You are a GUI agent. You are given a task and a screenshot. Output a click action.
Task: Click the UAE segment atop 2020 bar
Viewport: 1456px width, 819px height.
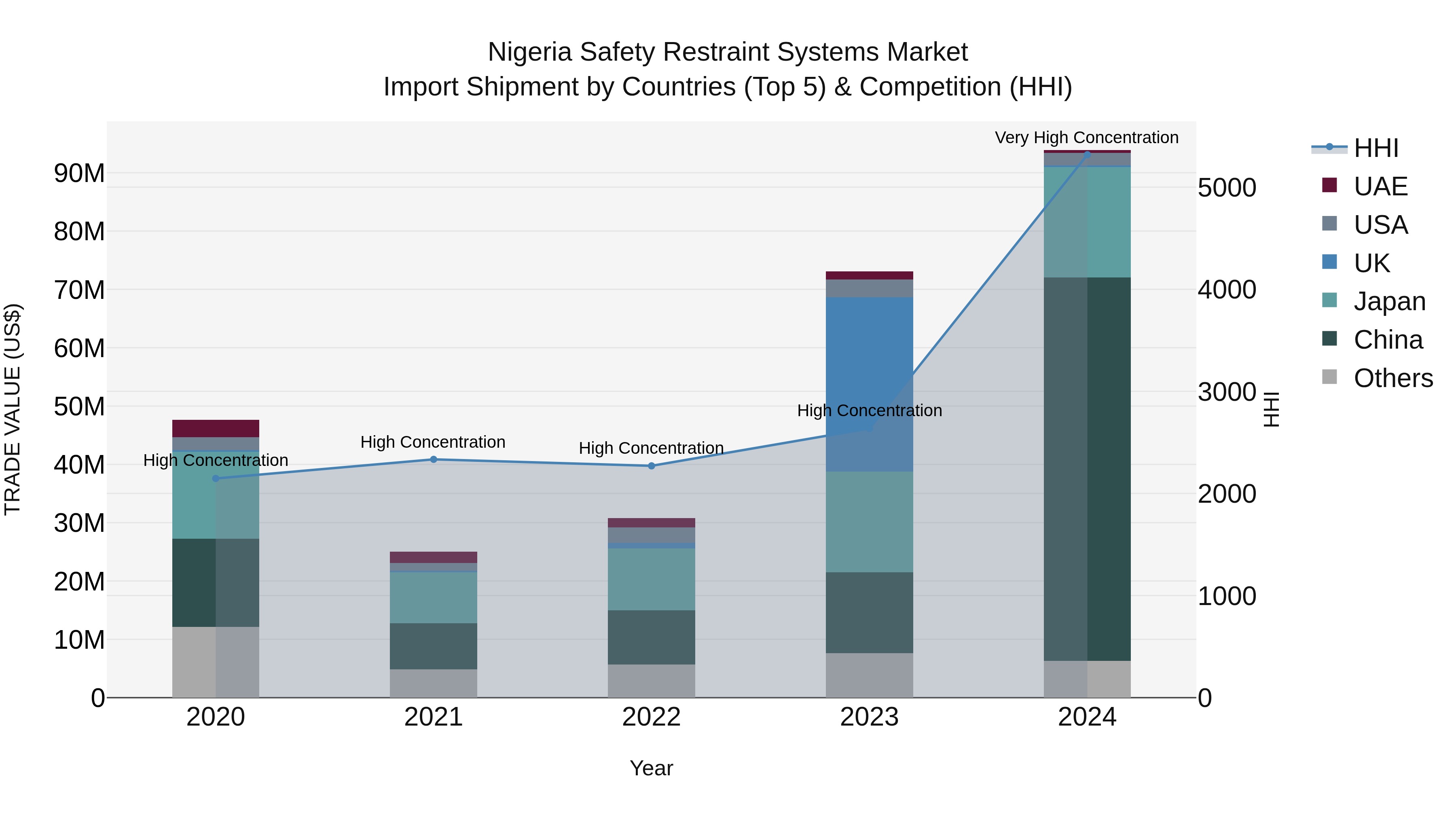[x=215, y=428]
